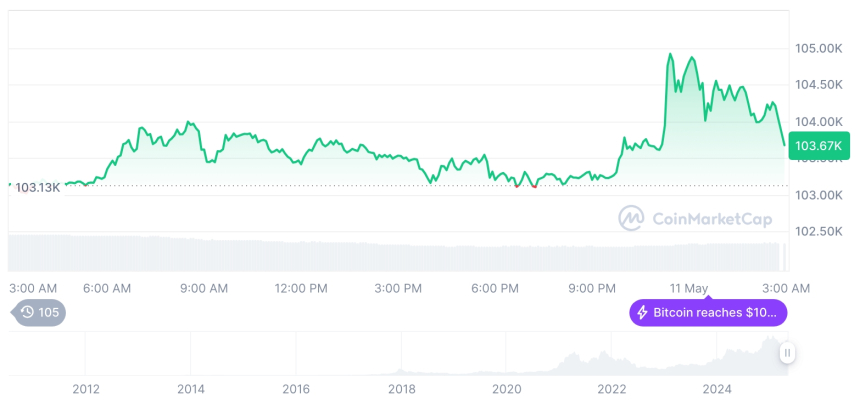
Task: Jump to 2022 on the overview timeline
Action: (612, 389)
